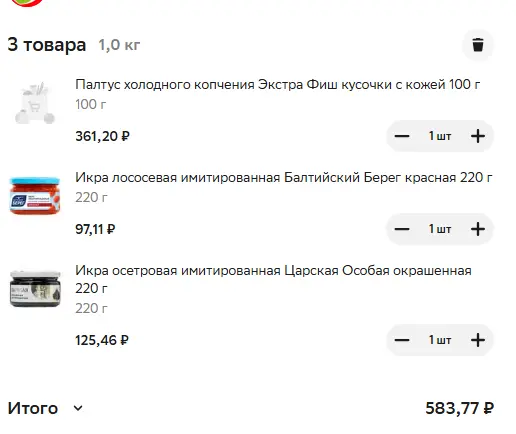Click the 1 шт quantity for red caviar
The height and width of the screenshot is (434, 516).
440,229
